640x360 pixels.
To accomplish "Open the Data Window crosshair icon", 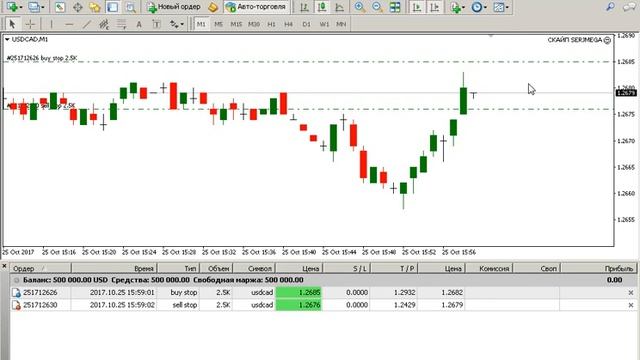I will [78, 7].
